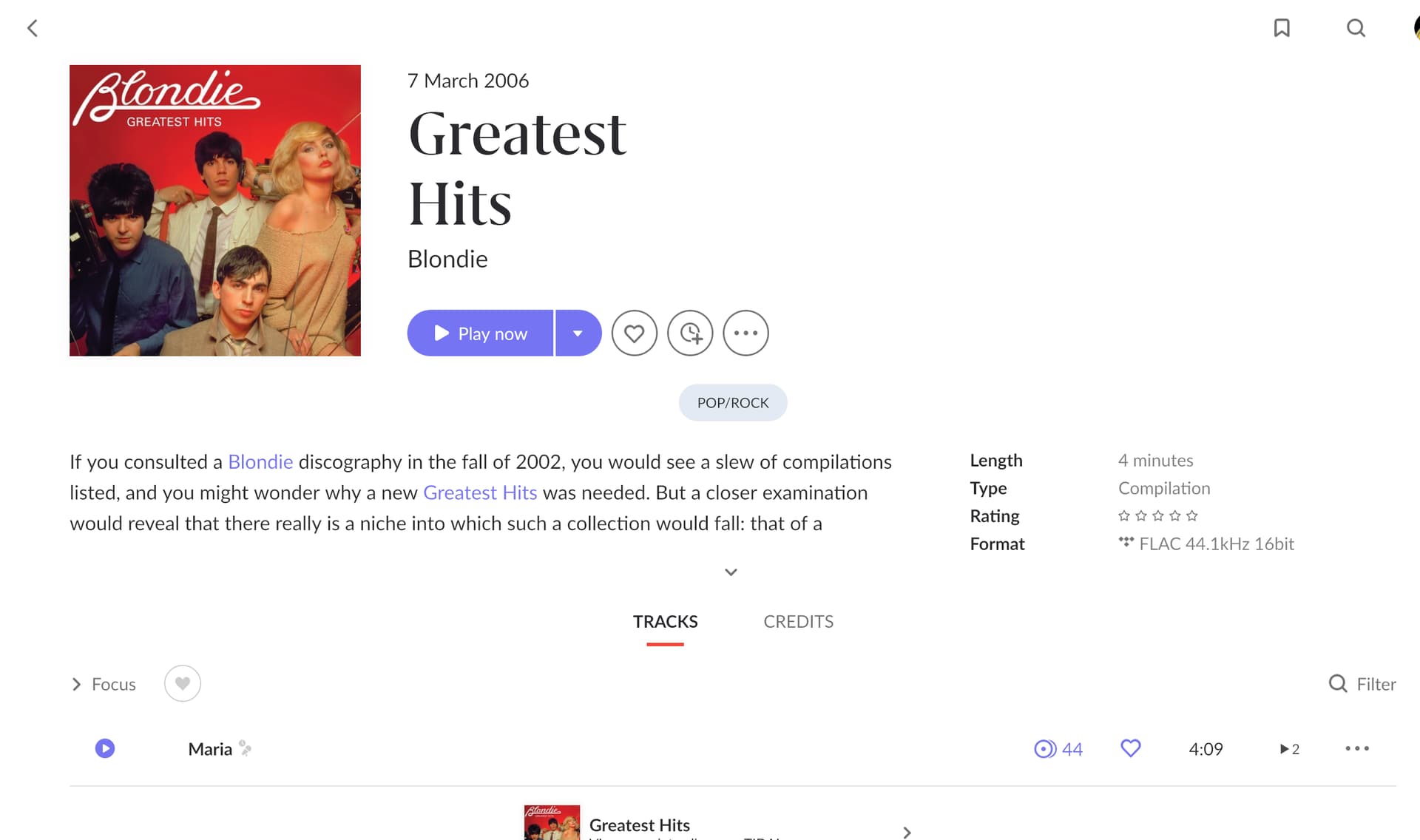
Task: Add album to library via clock-plus icon
Action: click(690, 333)
